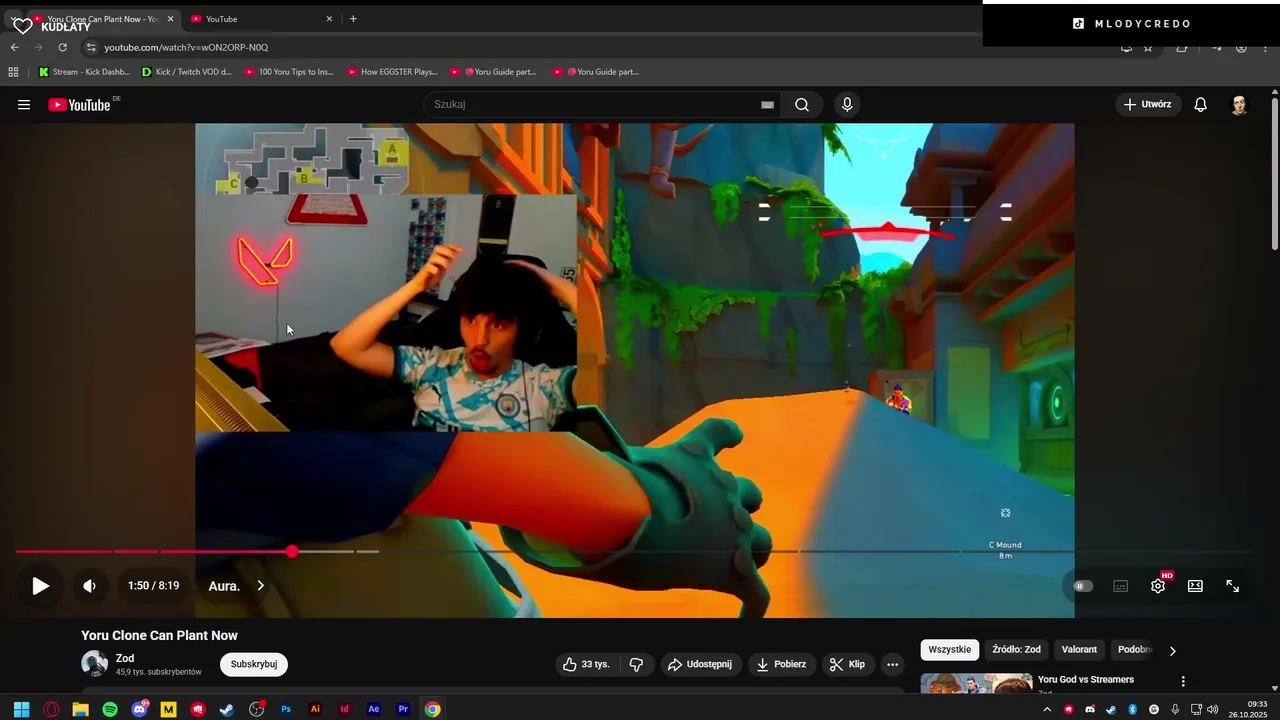The image size is (1280, 720).
Task: Open more actions three-dot menu
Action: [x=893, y=664]
